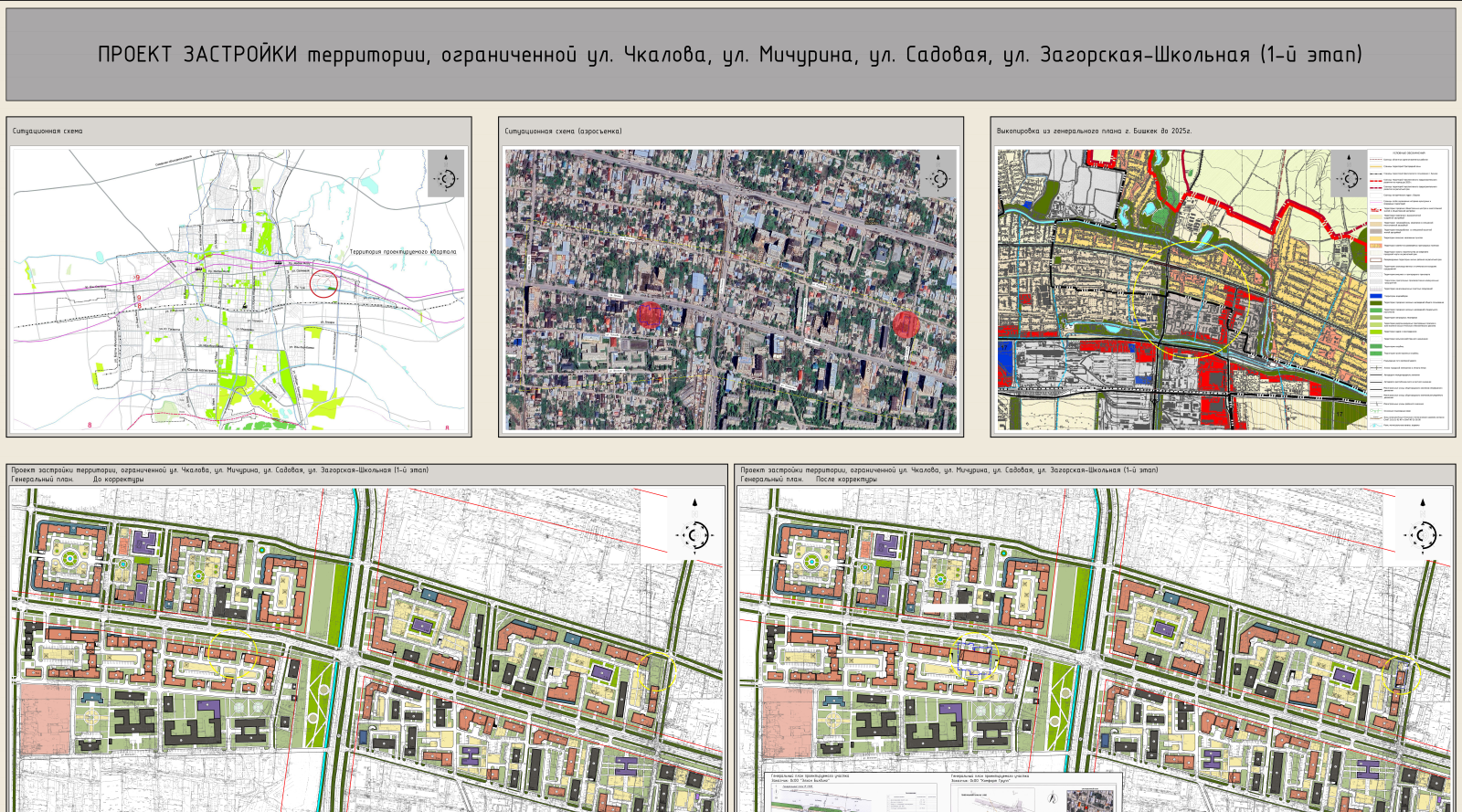1462x812 pixels.
Task: Click the ПРОЕКТ ЗАСТРОЙКИ title banner text
Action: point(729,55)
